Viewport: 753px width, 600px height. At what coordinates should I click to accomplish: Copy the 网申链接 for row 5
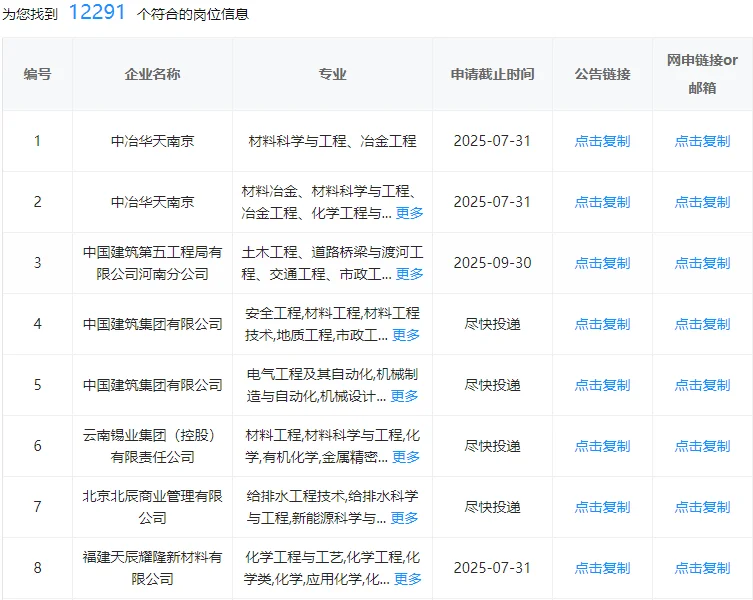click(702, 385)
